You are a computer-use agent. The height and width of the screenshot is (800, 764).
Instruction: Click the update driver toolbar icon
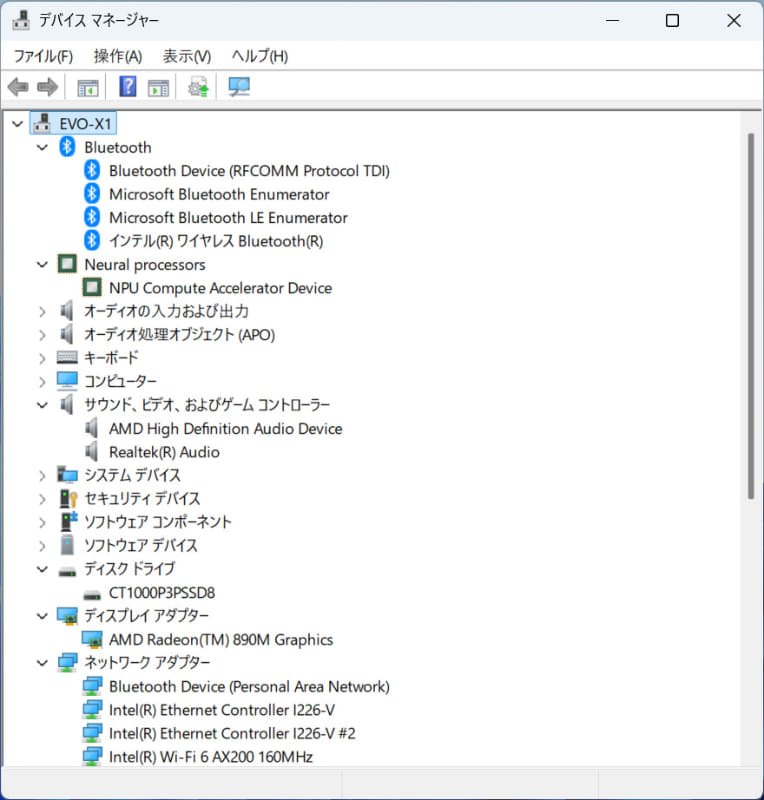click(x=198, y=87)
